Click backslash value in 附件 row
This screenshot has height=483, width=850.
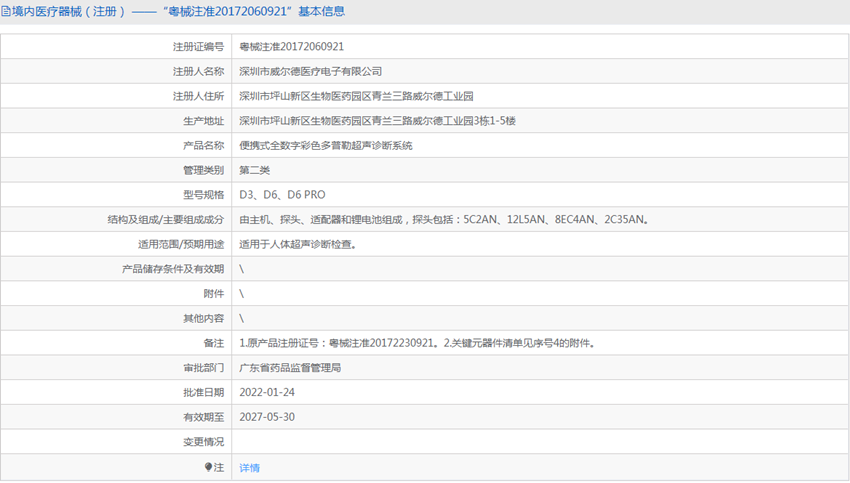[x=242, y=294]
